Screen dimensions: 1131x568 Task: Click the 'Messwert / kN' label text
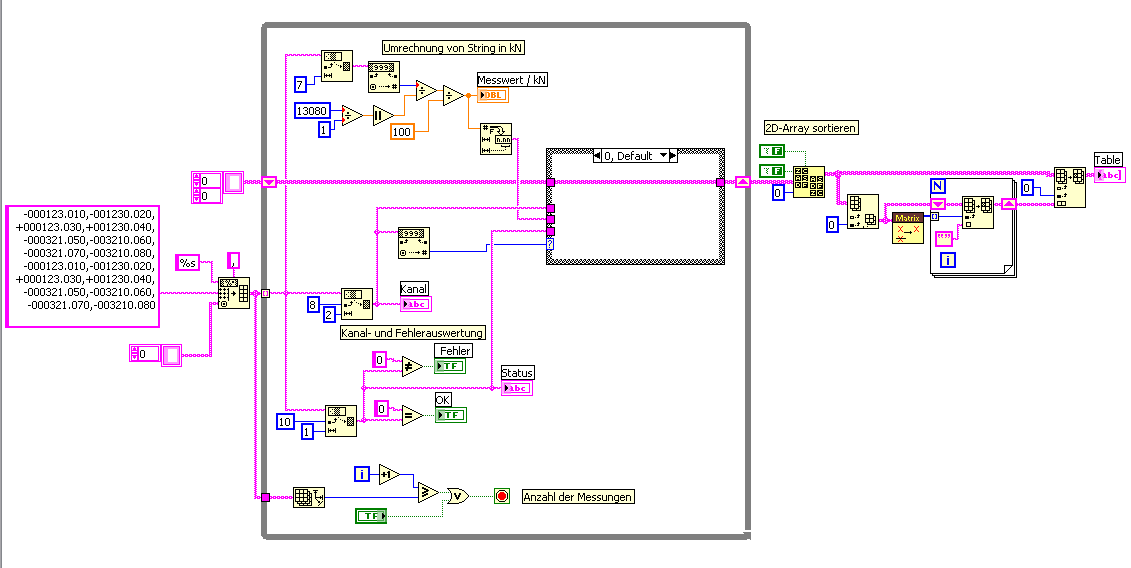512,80
